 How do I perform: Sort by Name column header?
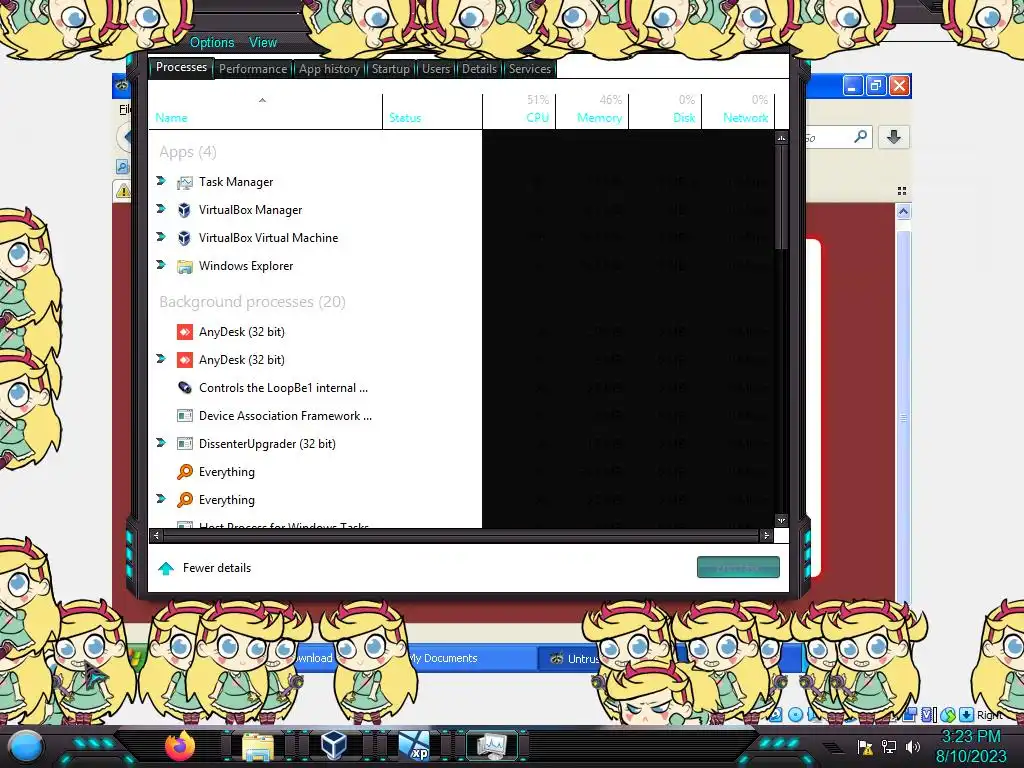click(x=265, y=111)
